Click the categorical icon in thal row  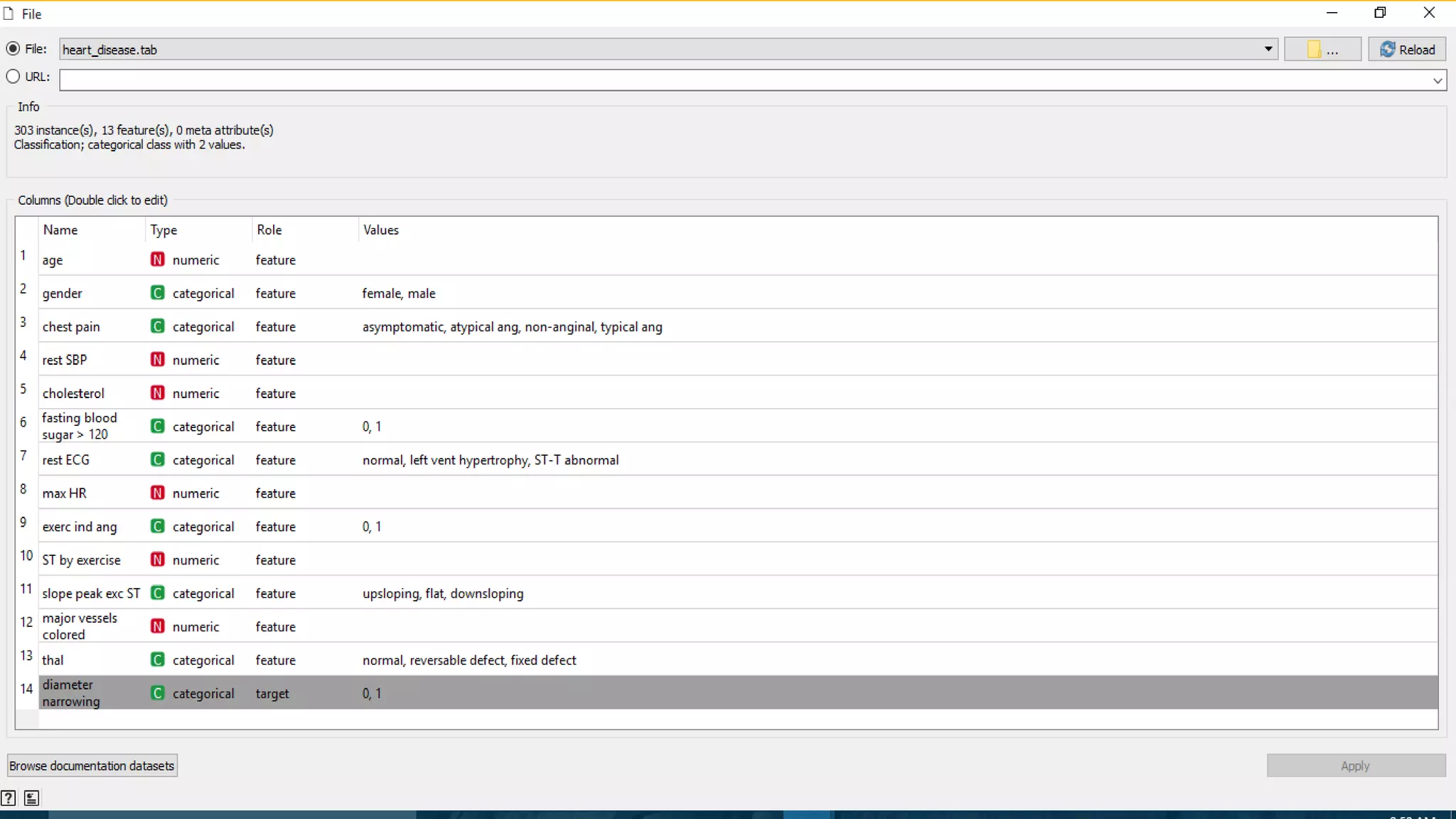click(157, 660)
